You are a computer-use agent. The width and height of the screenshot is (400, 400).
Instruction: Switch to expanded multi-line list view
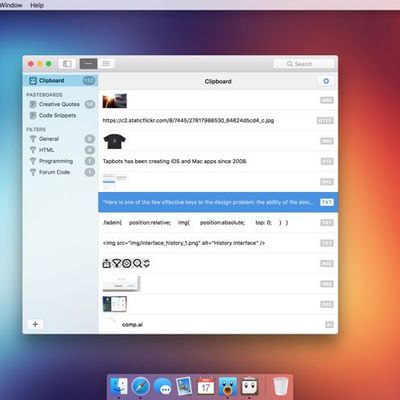(x=106, y=64)
